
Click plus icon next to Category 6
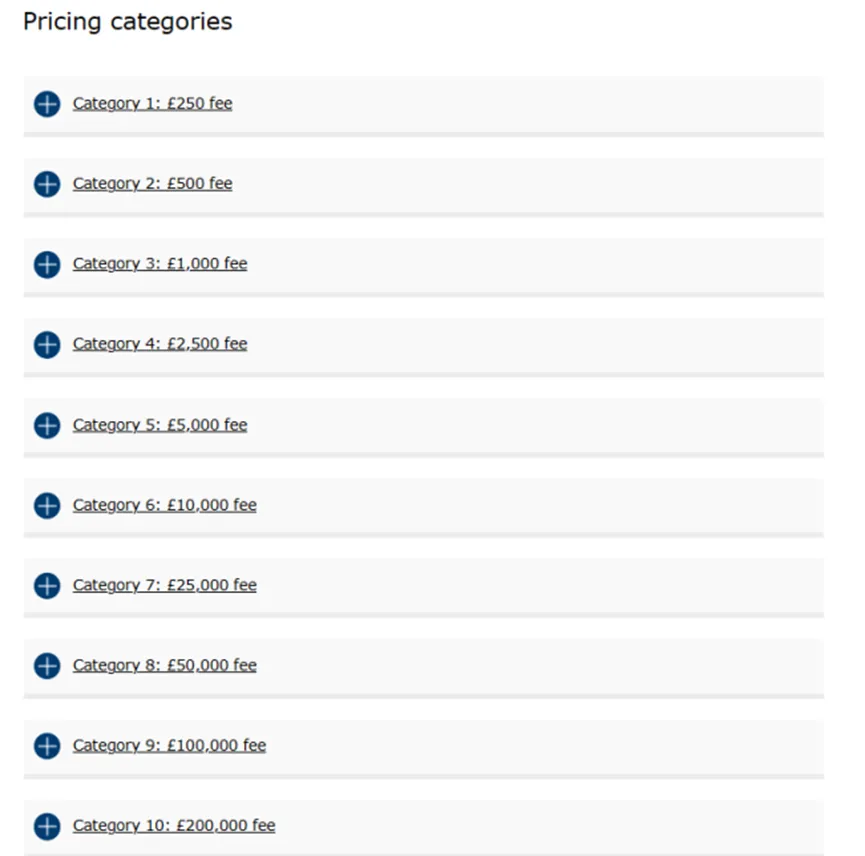coord(47,506)
